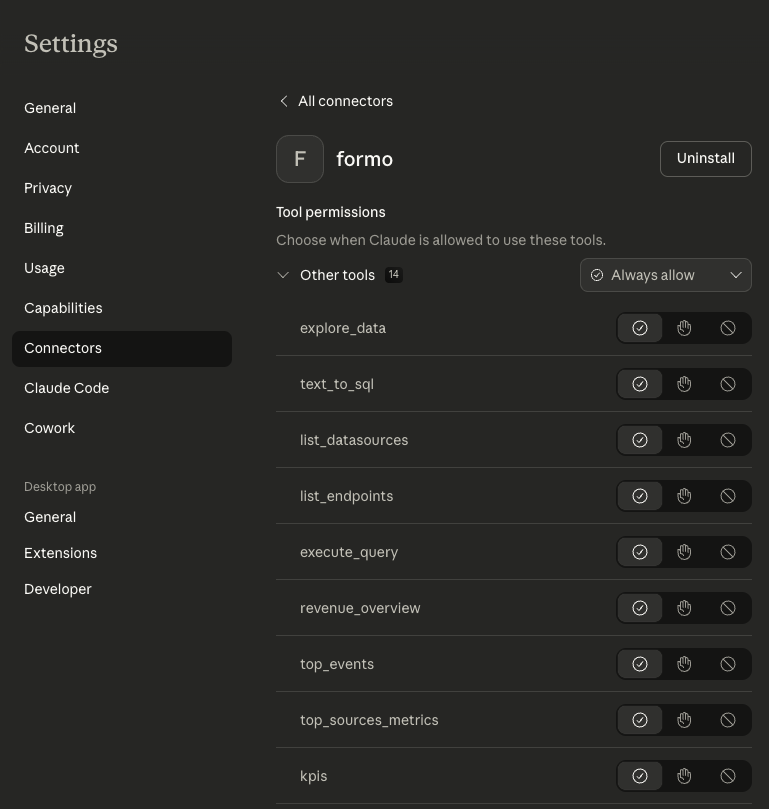The image size is (769, 809).
Task: Click the hand icon on top_sources_metrics
Action: (x=684, y=719)
